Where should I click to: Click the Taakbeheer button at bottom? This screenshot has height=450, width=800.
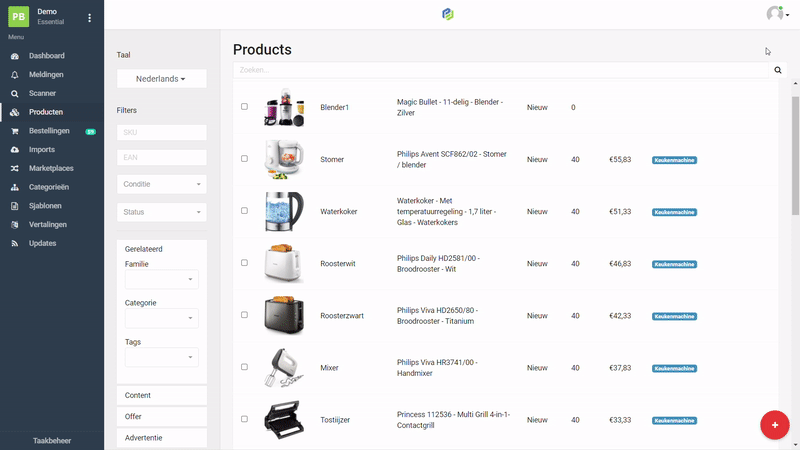click(x=52, y=440)
